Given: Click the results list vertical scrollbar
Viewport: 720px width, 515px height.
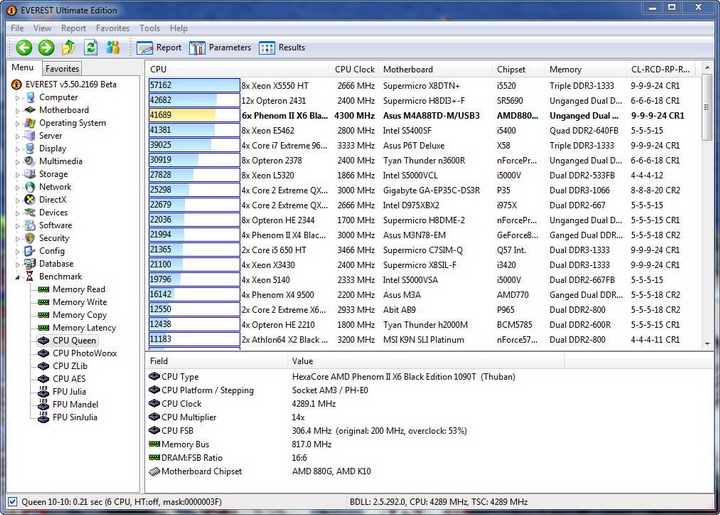Looking at the screenshot, I should (x=707, y=206).
